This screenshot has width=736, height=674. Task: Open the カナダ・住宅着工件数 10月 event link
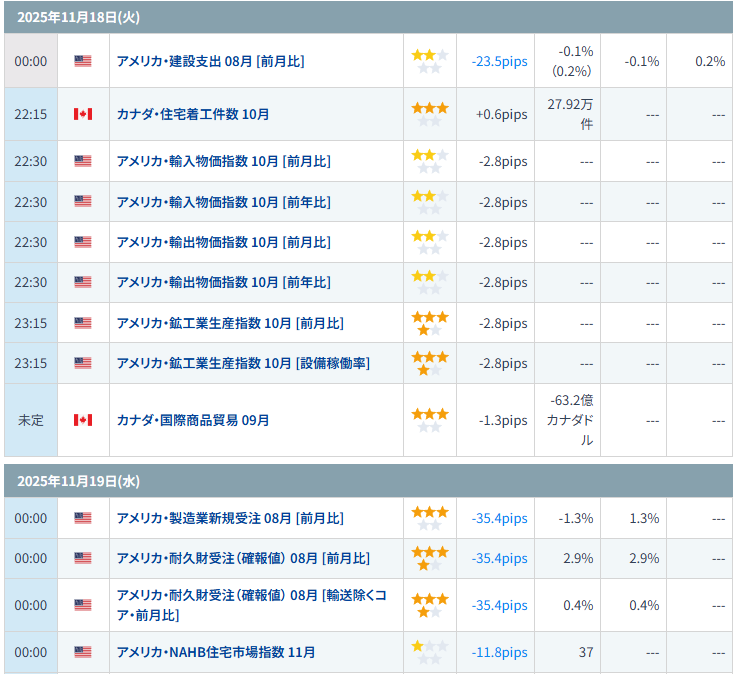pos(193,114)
